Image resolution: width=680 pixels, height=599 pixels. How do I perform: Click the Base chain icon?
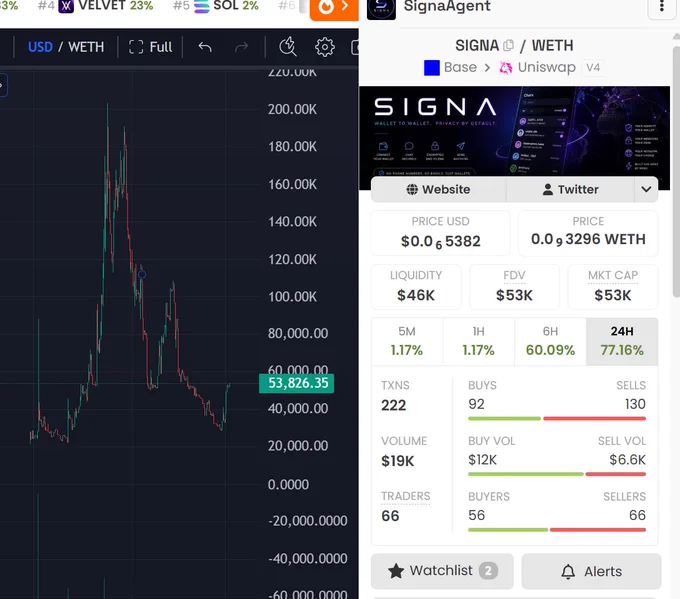(432, 68)
